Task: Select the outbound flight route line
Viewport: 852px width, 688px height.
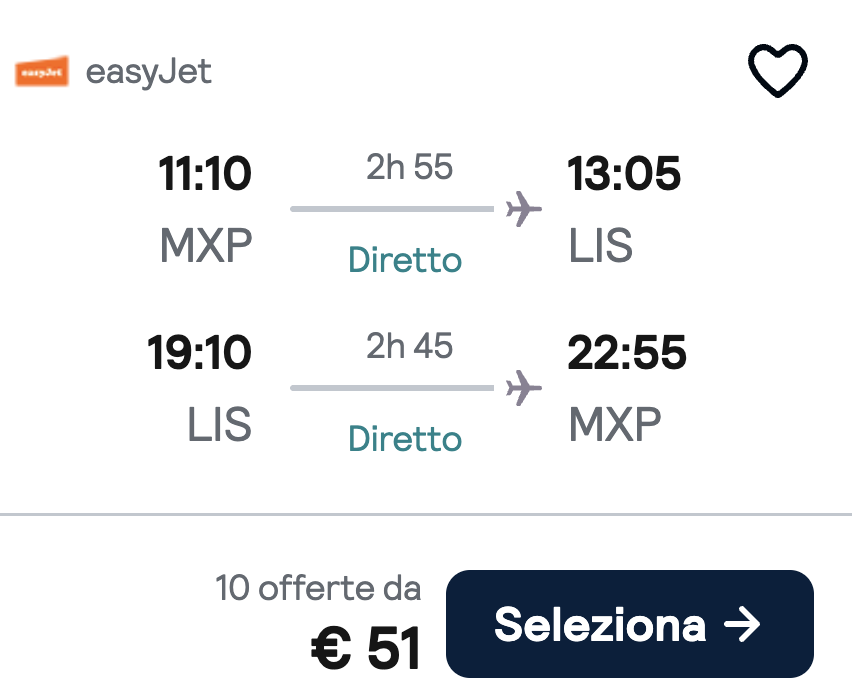Action: 390,209
